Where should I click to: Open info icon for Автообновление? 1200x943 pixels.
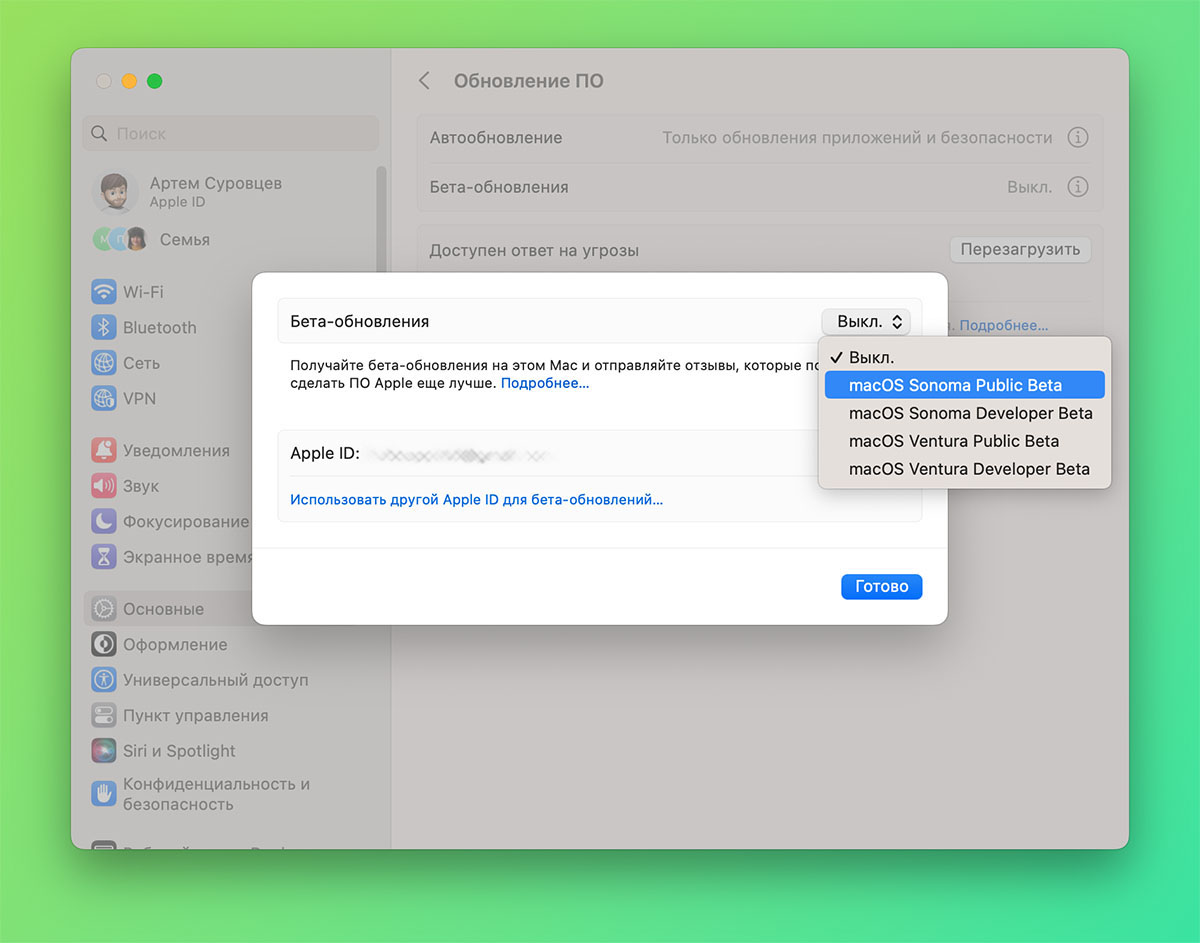(x=1077, y=138)
